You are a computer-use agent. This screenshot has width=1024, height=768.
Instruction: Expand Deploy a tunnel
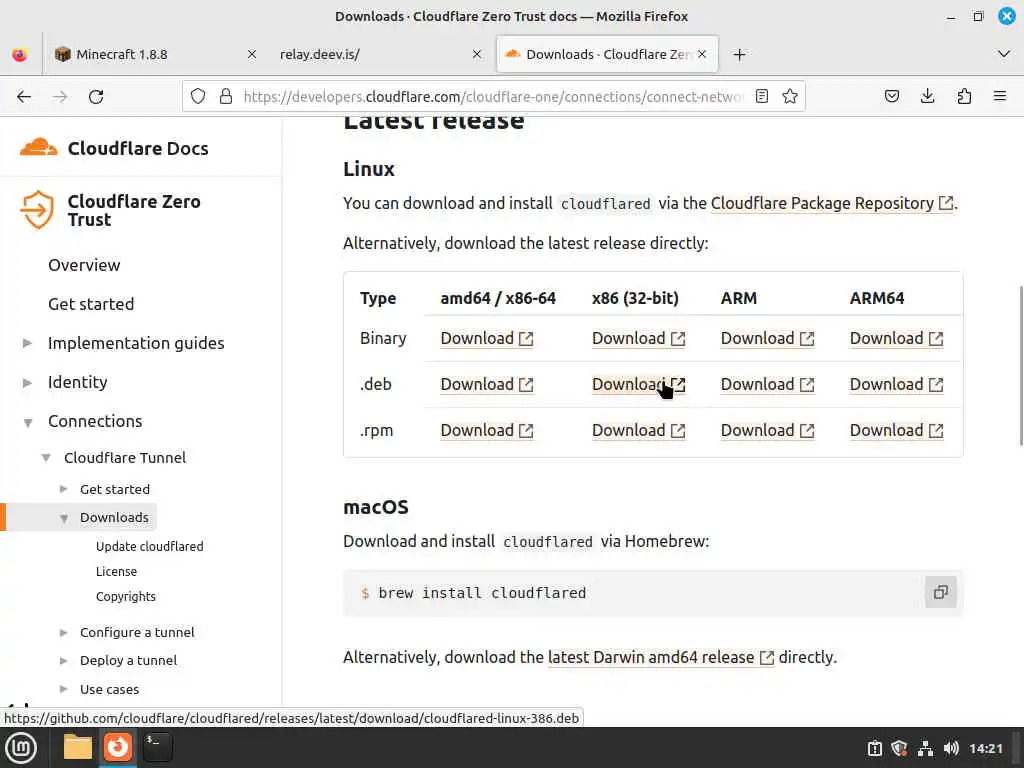pos(63,660)
